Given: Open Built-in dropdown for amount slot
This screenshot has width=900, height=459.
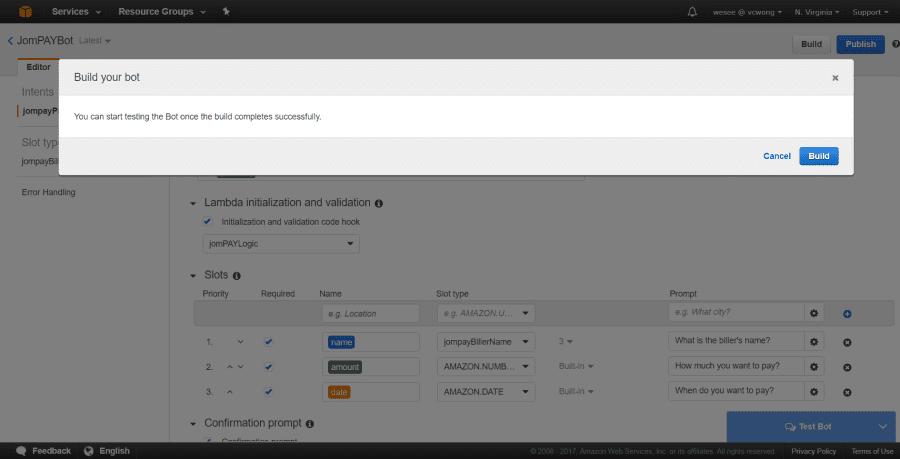Looking at the screenshot, I should click(576, 367).
